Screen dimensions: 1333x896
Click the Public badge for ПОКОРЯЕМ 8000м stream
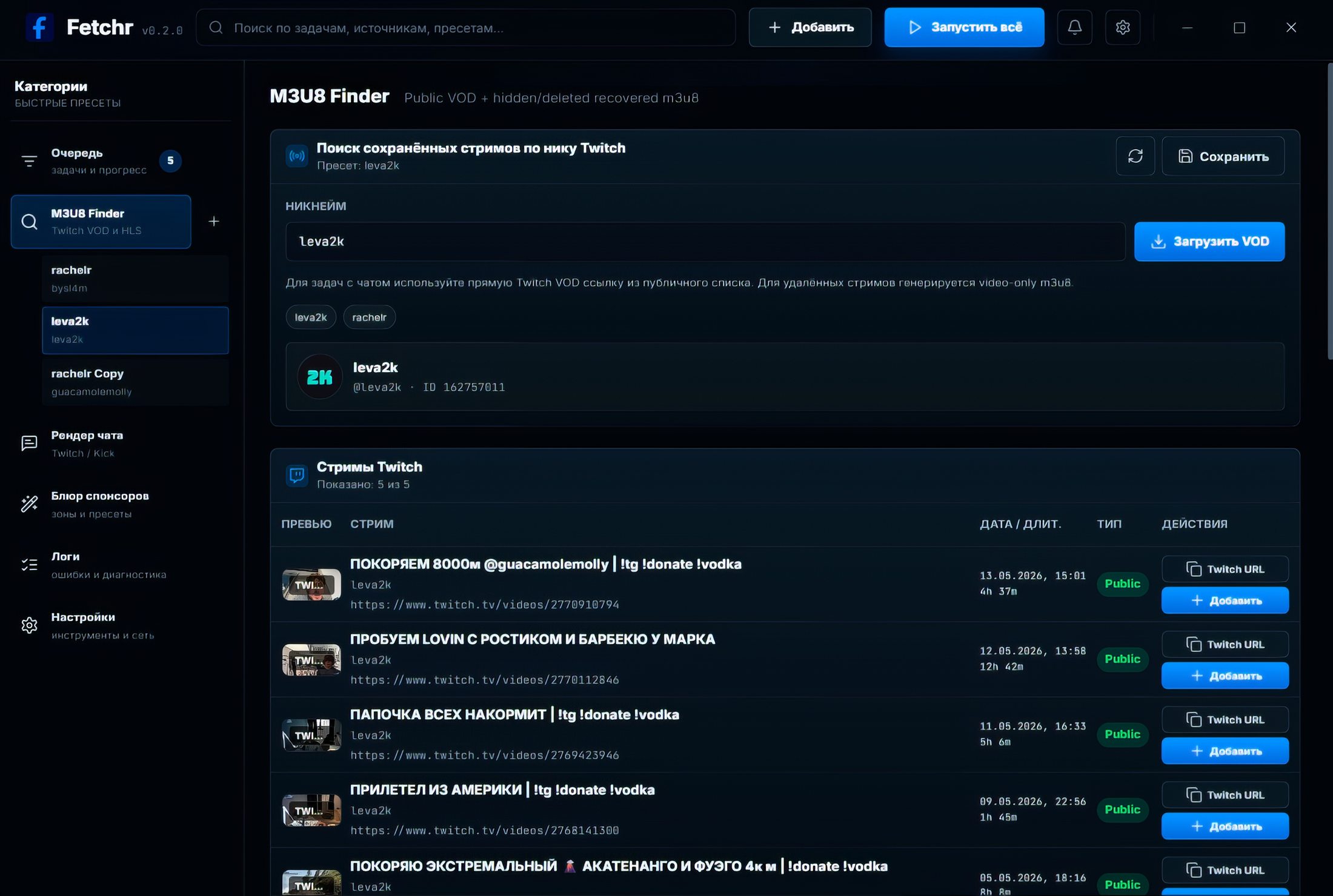1122,584
